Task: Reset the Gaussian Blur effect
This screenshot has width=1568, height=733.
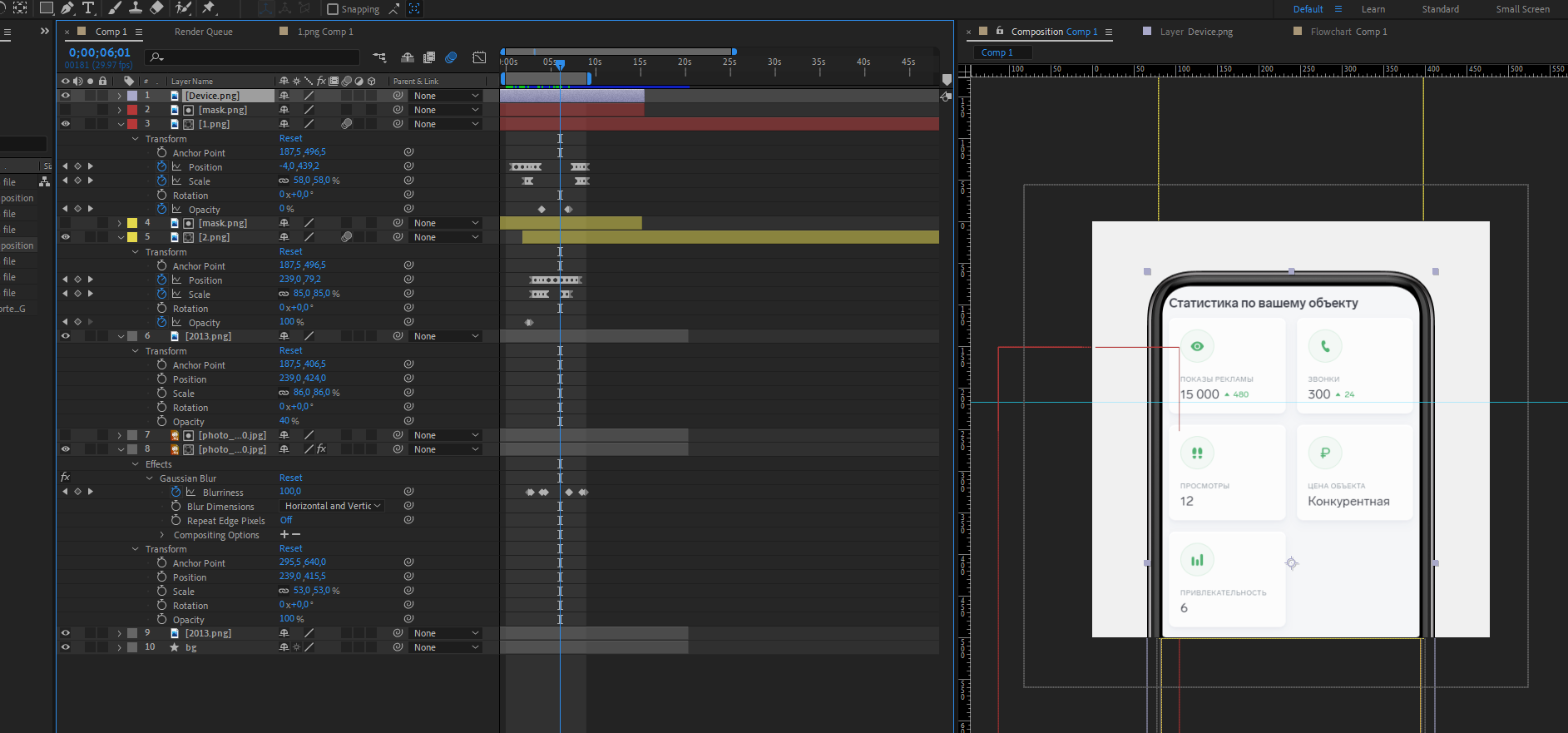Action: 291,478
